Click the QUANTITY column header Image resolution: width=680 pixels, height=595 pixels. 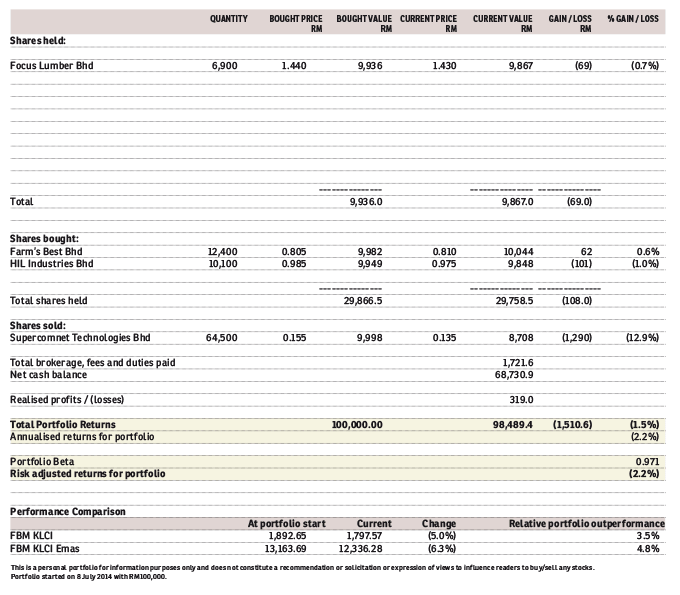[229, 19]
